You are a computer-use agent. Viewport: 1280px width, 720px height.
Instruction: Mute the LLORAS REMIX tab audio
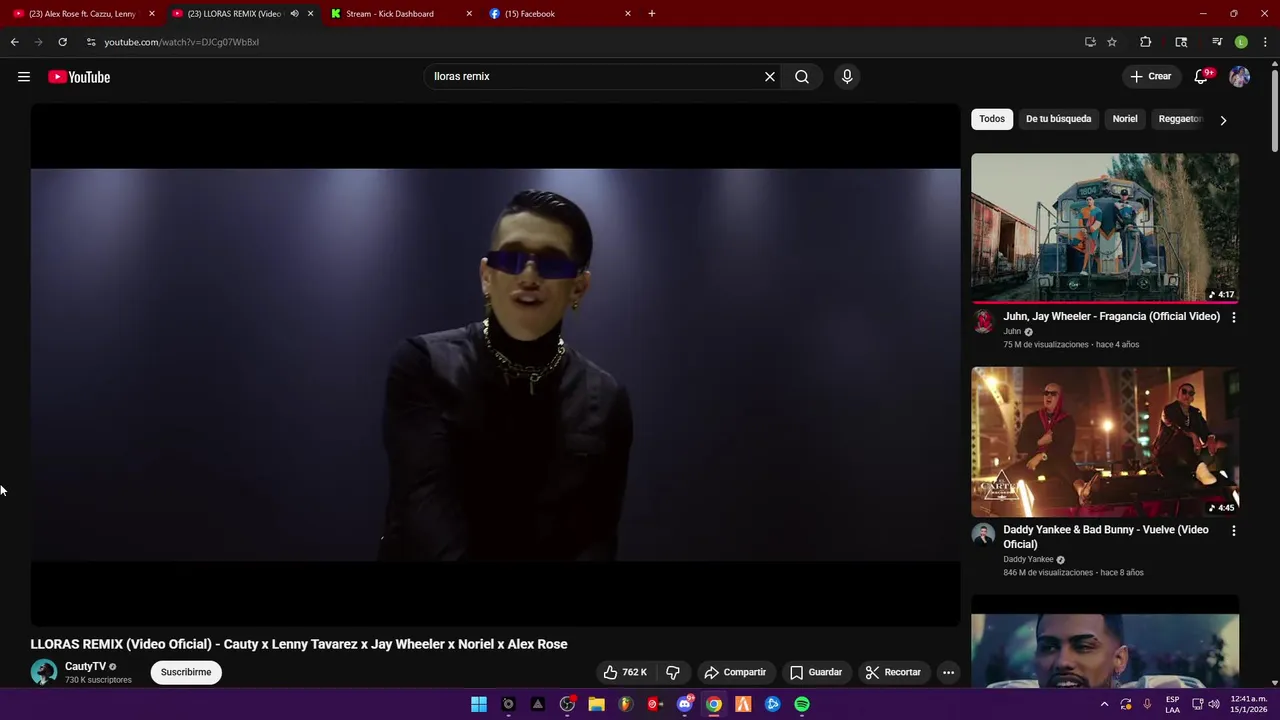tap(294, 14)
